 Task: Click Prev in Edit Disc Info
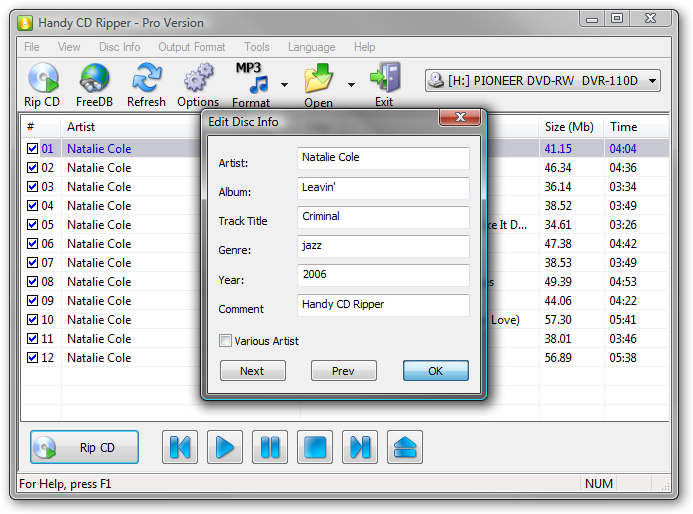tap(344, 370)
